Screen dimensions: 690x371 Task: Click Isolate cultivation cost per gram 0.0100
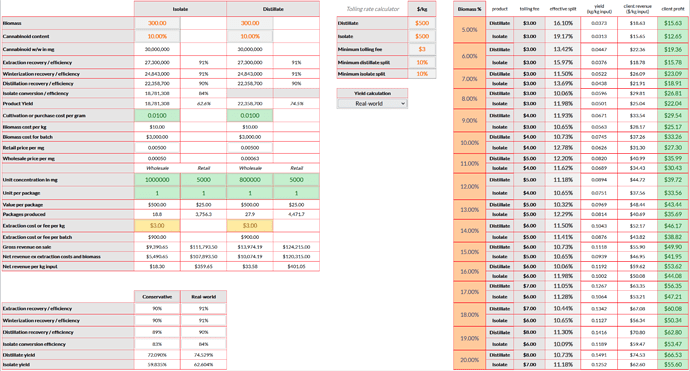point(157,116)
